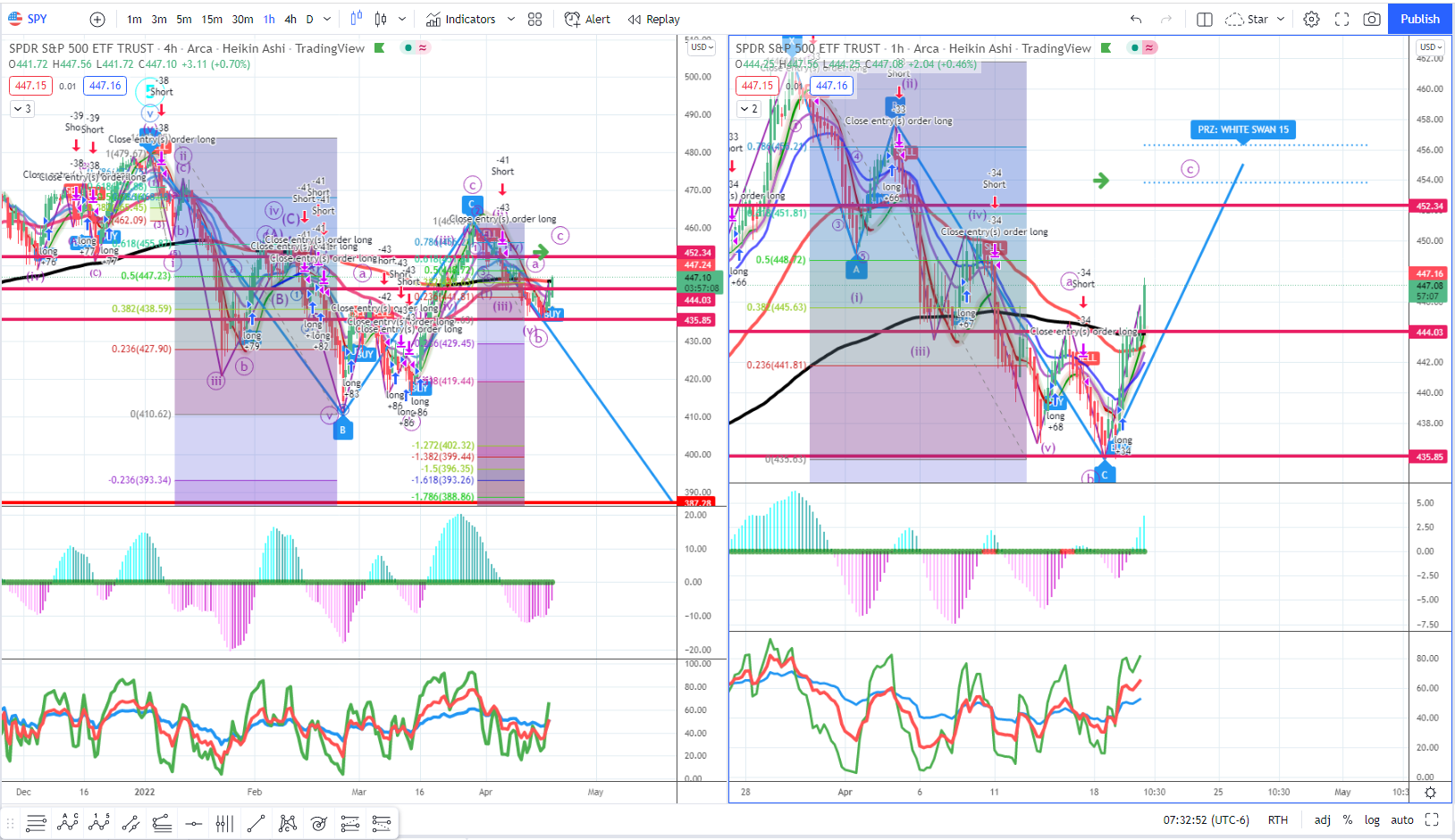Take a chart snapshot with camera icon
Viewport: 1455px width, 840px height.
pos(1372,20)
